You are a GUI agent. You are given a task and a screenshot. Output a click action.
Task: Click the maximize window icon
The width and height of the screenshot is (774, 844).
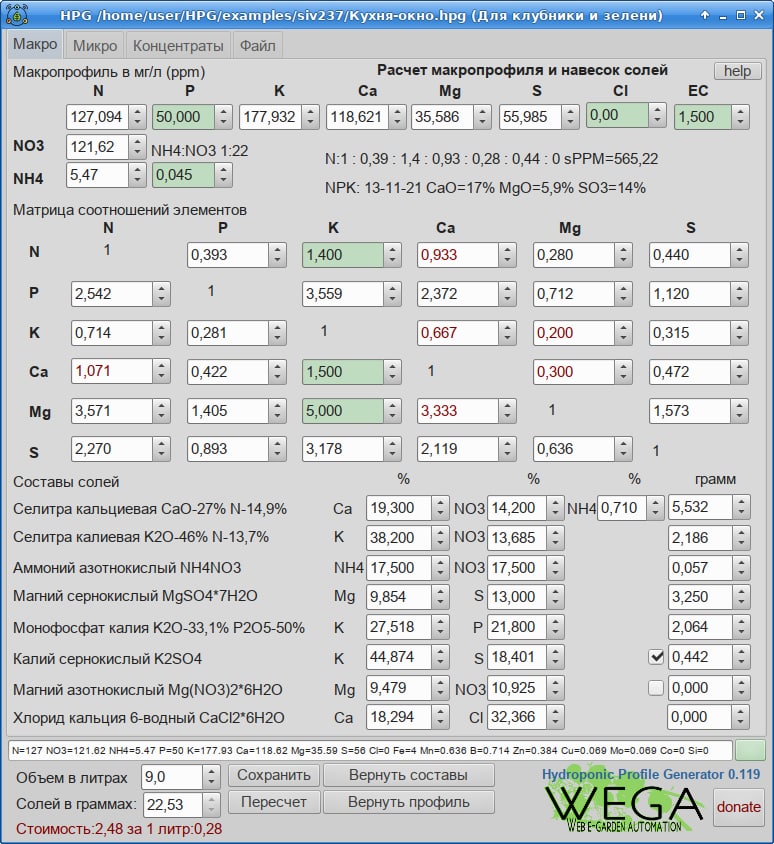click(741, 15)
